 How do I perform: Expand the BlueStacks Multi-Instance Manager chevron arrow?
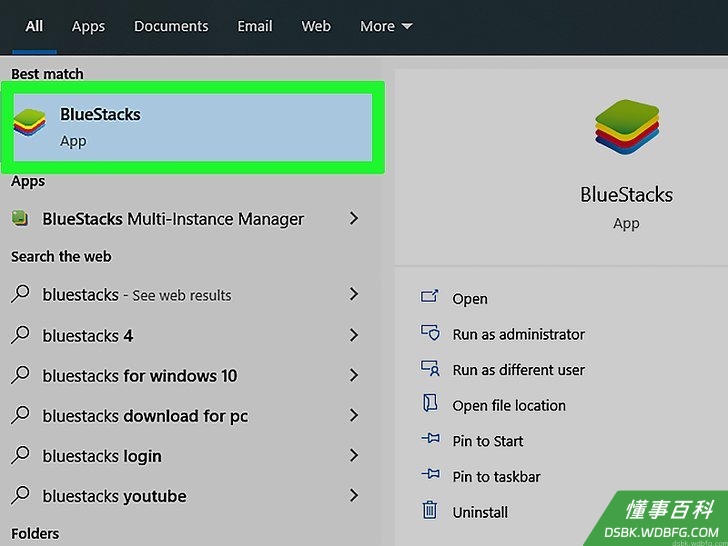coord(354,218)
